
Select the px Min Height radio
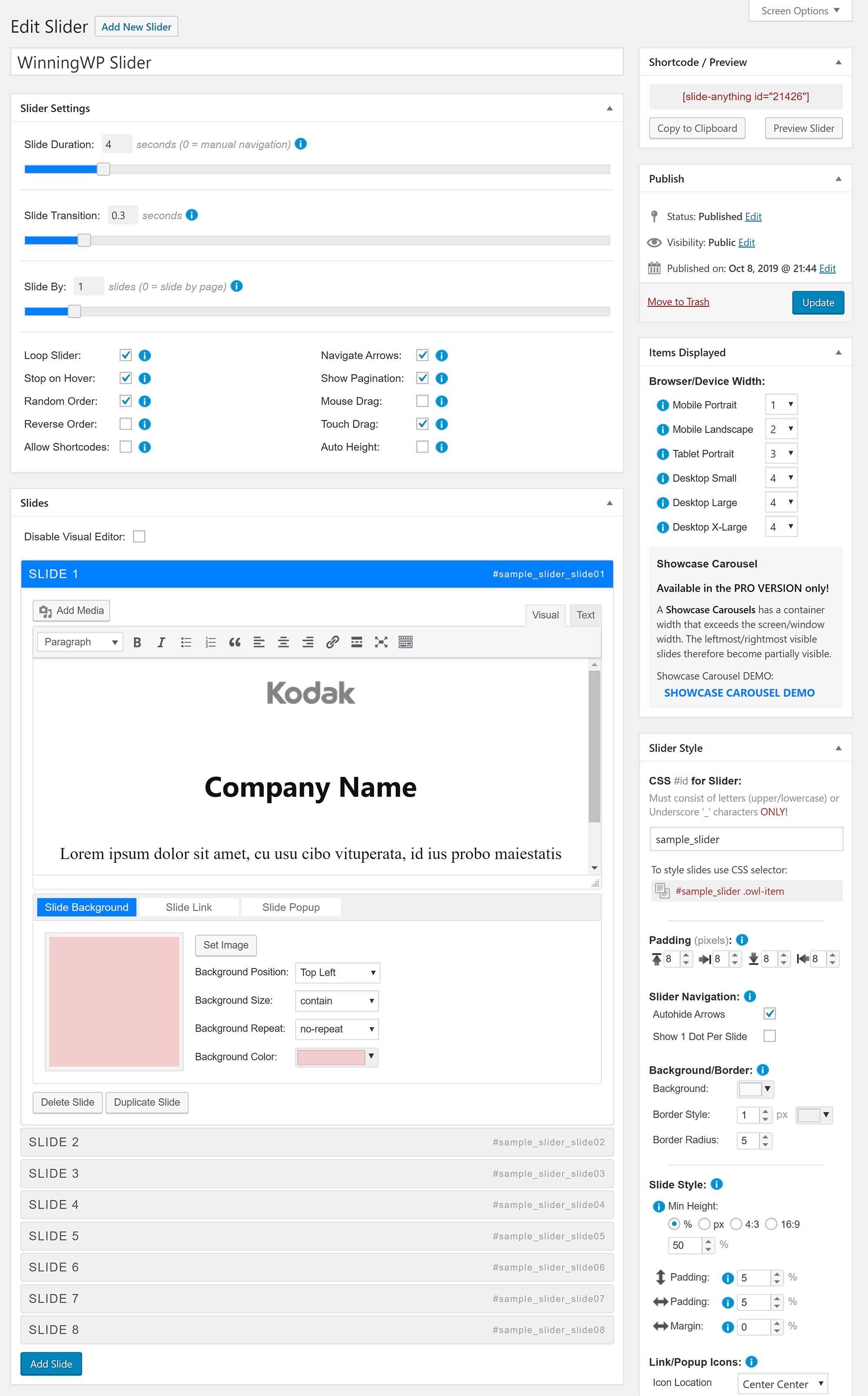pos(704,1225)
